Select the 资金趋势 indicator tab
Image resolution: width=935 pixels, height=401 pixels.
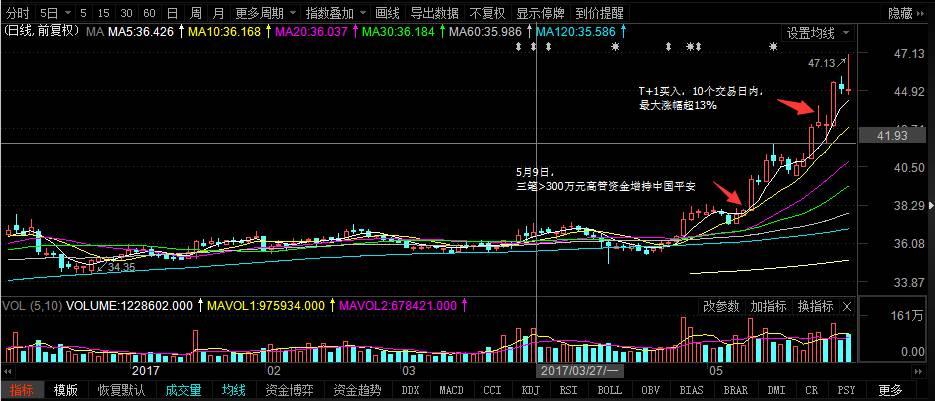(357, 390)
